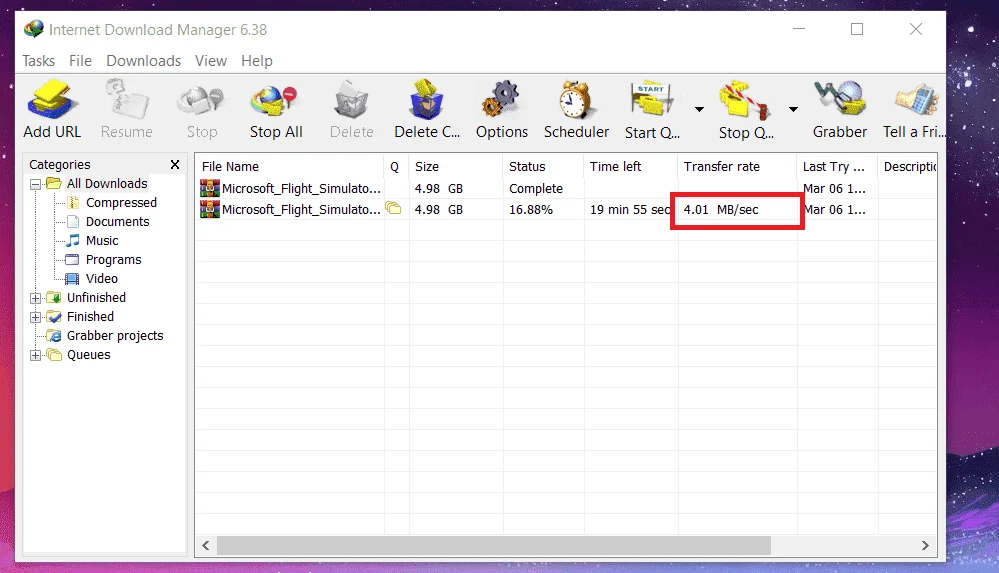999x573 pixels.
Task: Click the Stop Queue icon
Action: (x=744, y=101)
